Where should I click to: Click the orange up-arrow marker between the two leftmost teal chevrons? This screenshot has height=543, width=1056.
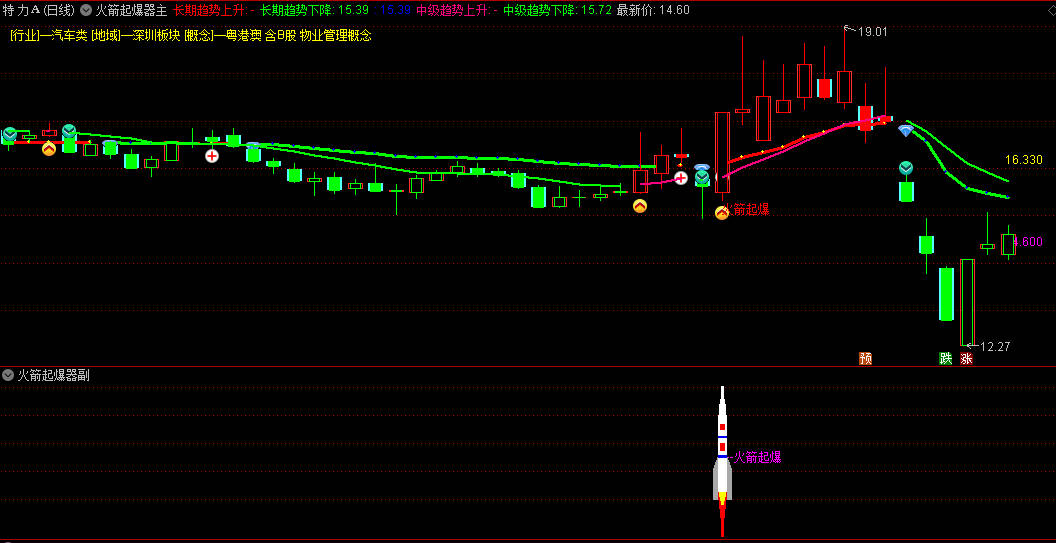49,149
